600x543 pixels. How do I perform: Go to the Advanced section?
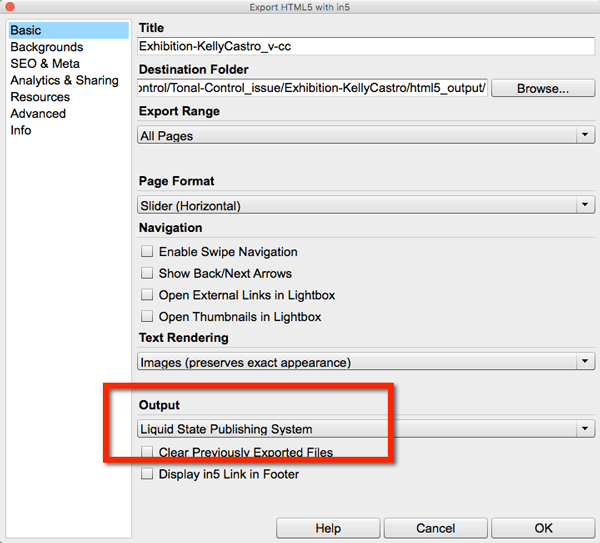click(38, 114)
